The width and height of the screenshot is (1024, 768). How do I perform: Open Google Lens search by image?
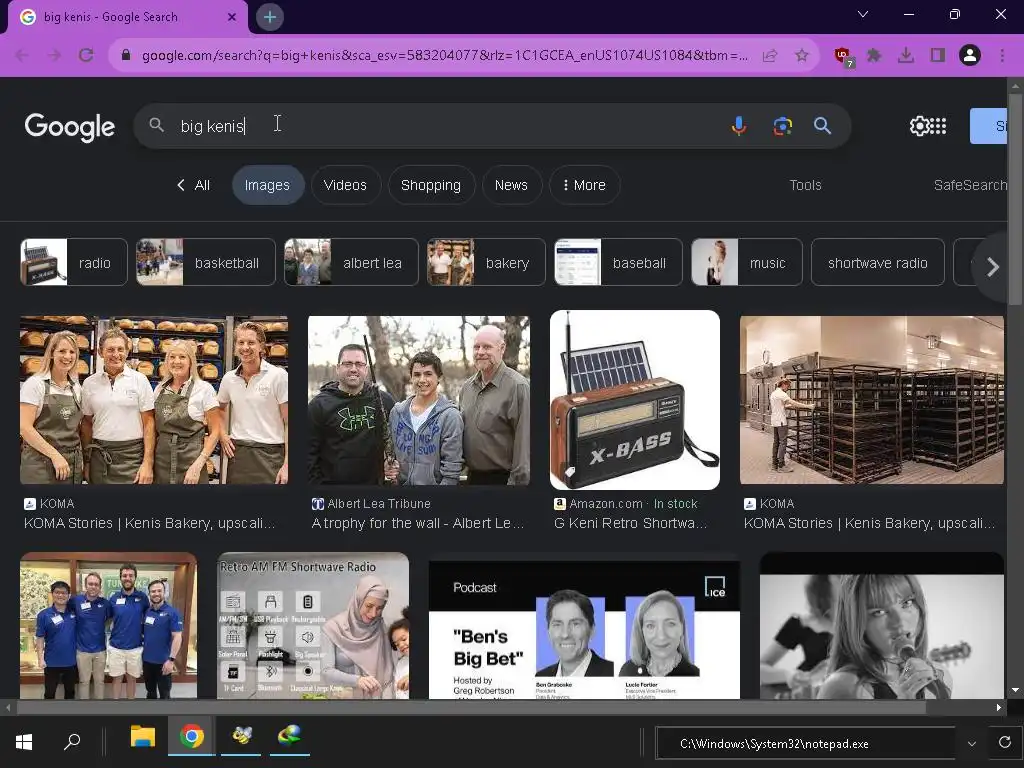(782, 125)
